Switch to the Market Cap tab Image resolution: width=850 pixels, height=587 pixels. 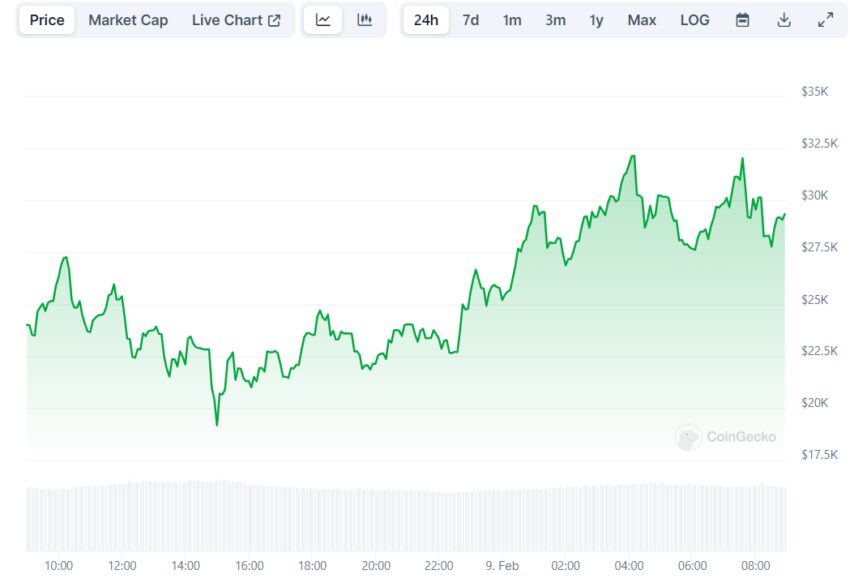coord(128,20)
